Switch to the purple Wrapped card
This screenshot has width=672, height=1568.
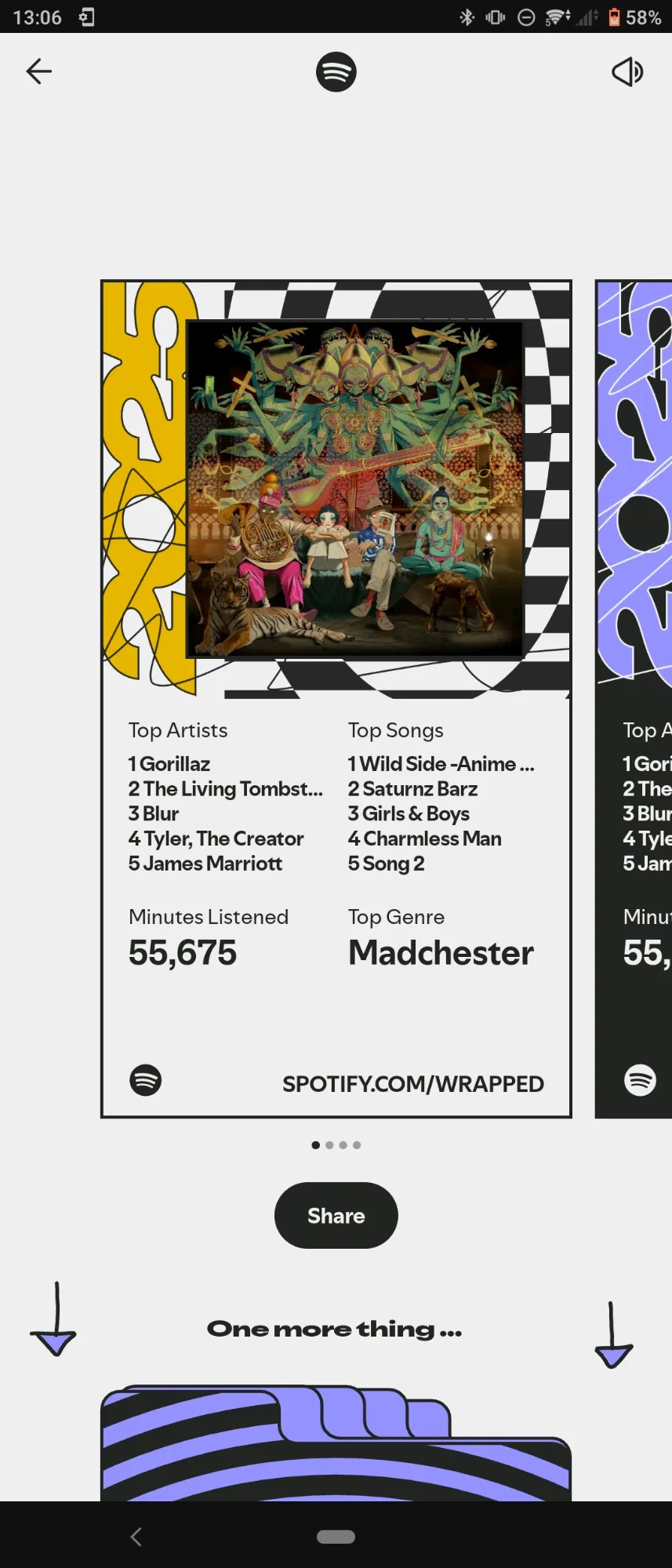pos(634,698)
